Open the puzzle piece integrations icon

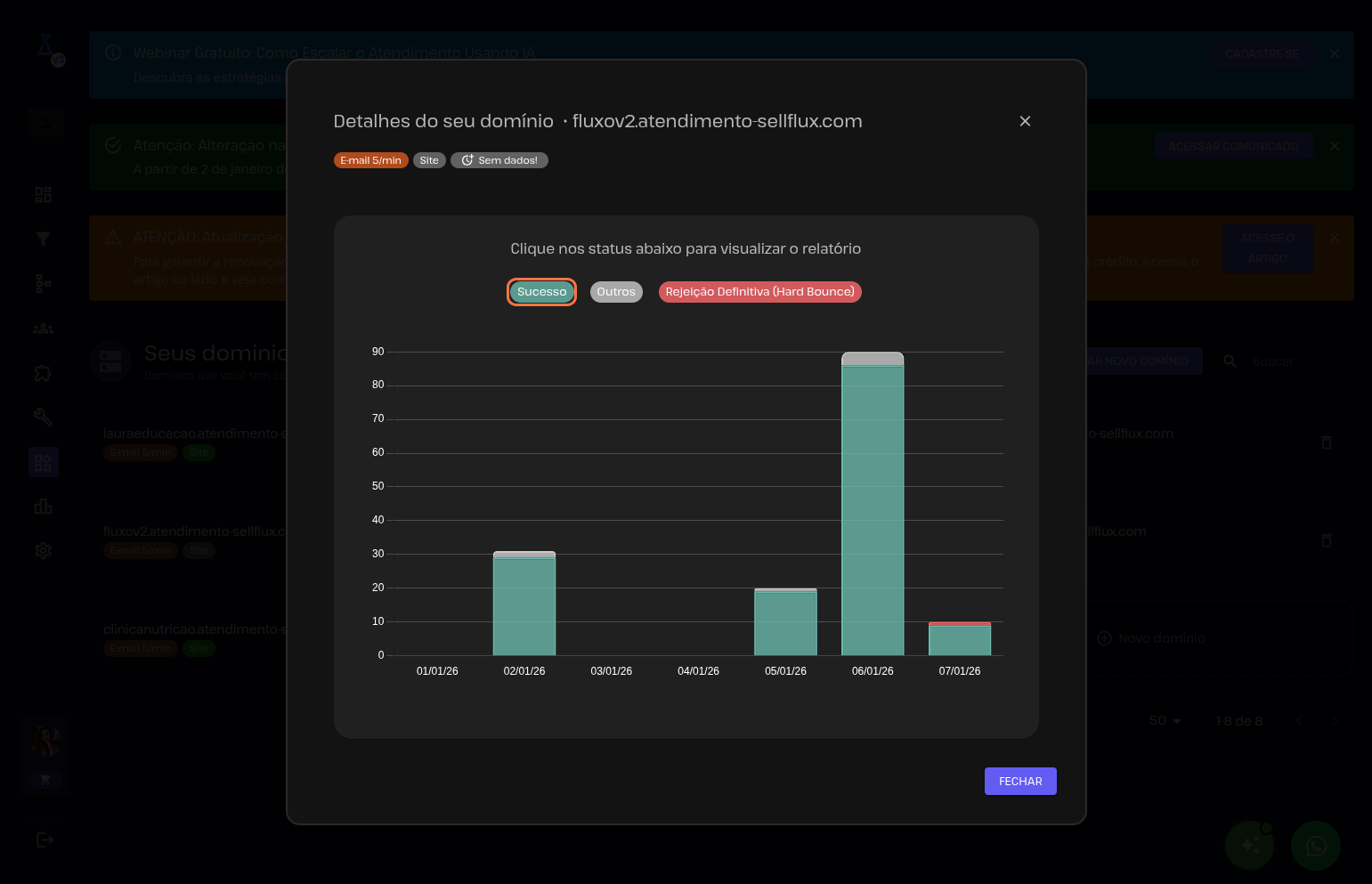point(43,373)
